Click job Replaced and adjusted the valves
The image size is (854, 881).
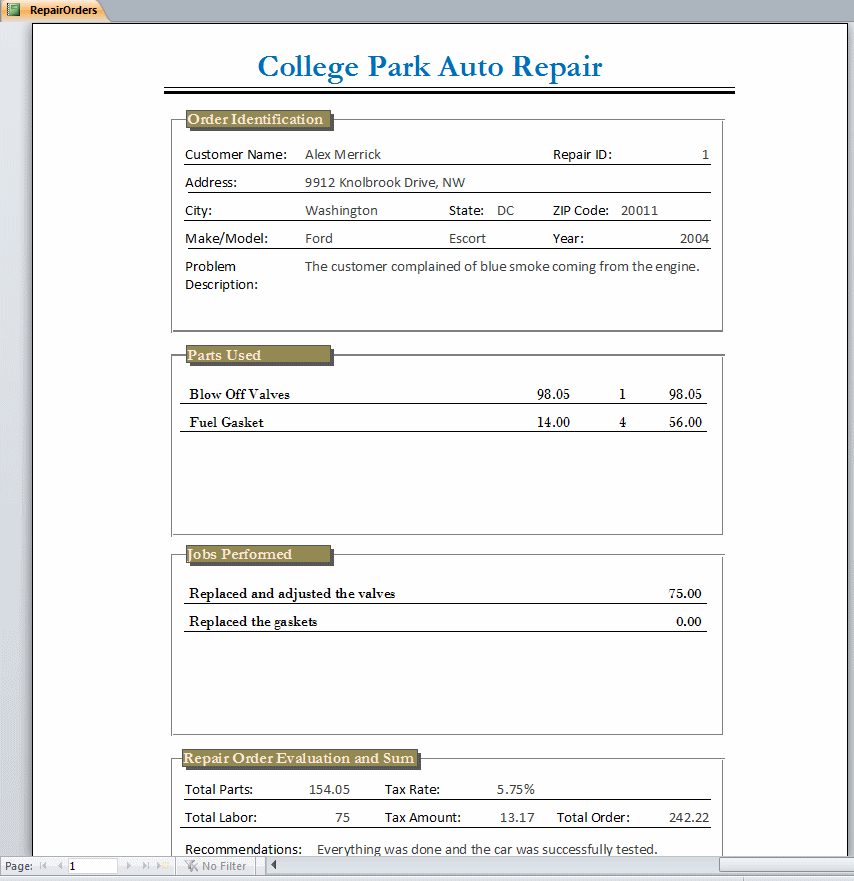pos(292,594)
